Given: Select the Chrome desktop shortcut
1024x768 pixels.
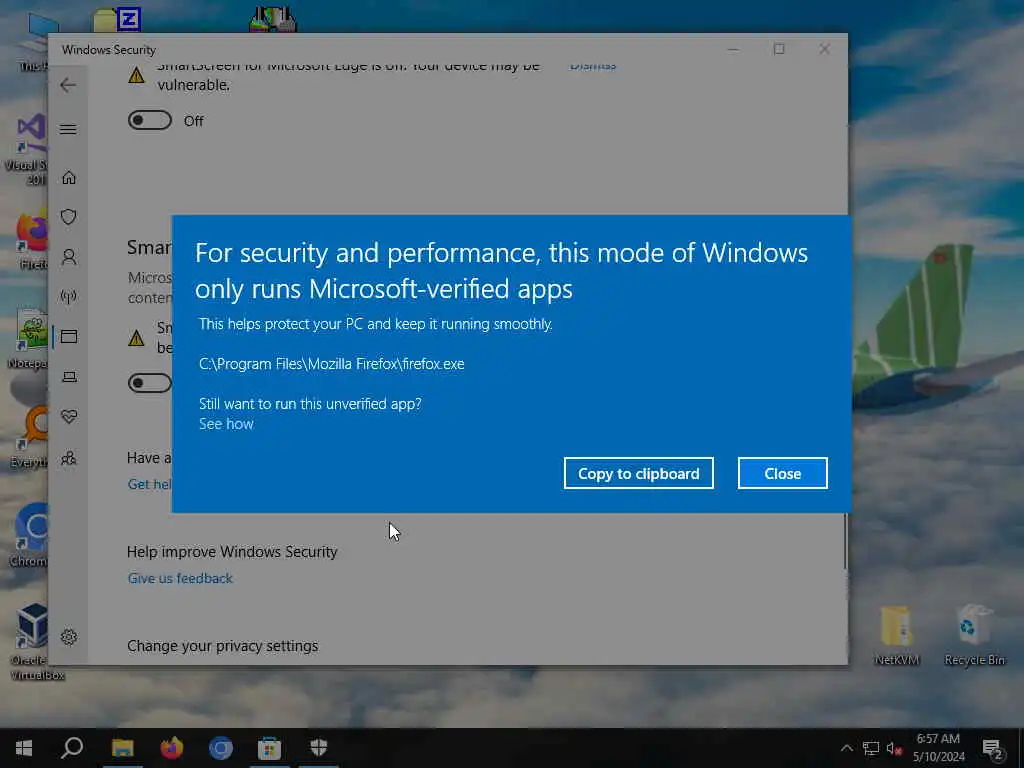Looking at the screenshot, I should (x=31, y=536).
